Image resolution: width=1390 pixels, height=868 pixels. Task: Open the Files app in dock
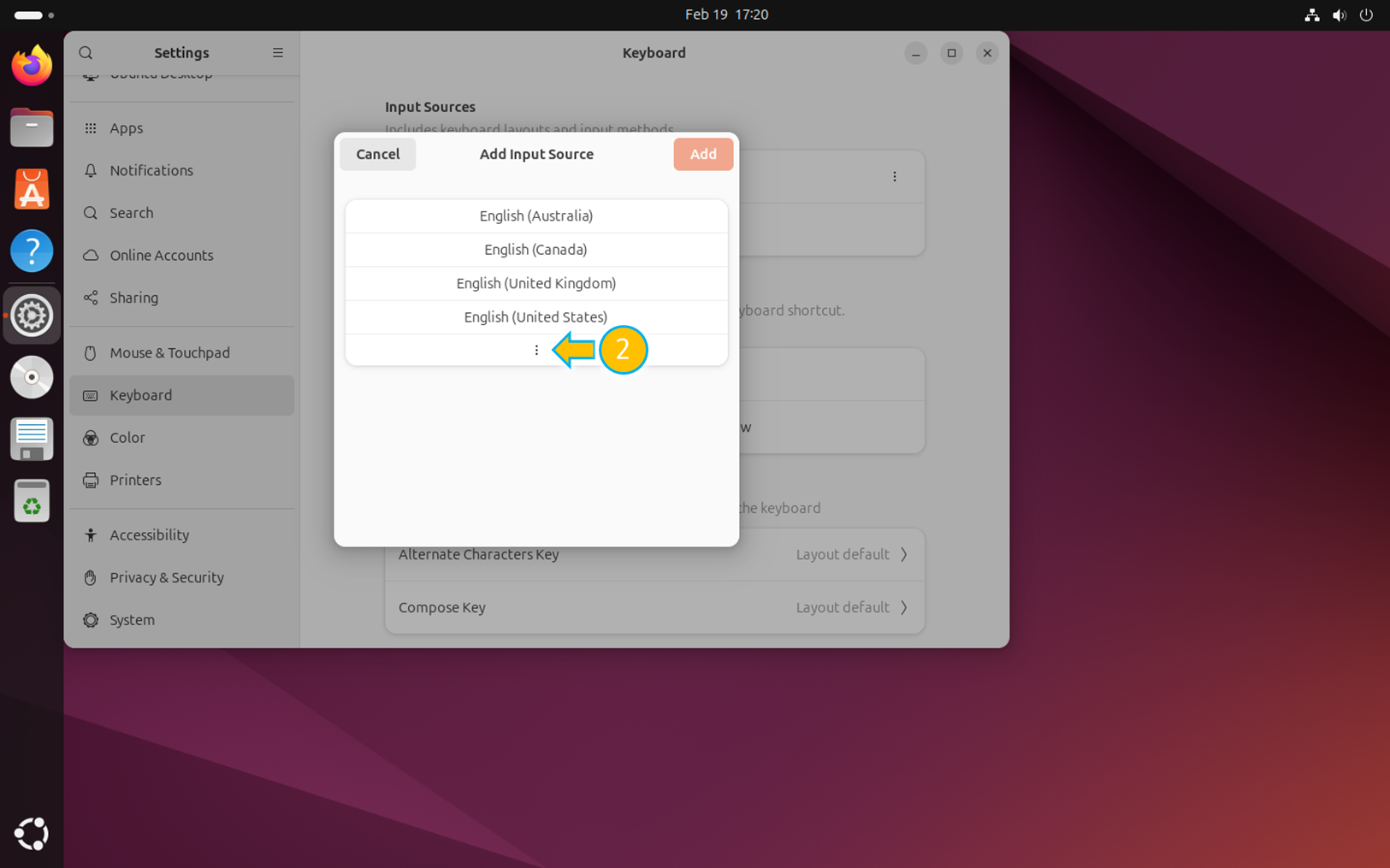point(32,127)
